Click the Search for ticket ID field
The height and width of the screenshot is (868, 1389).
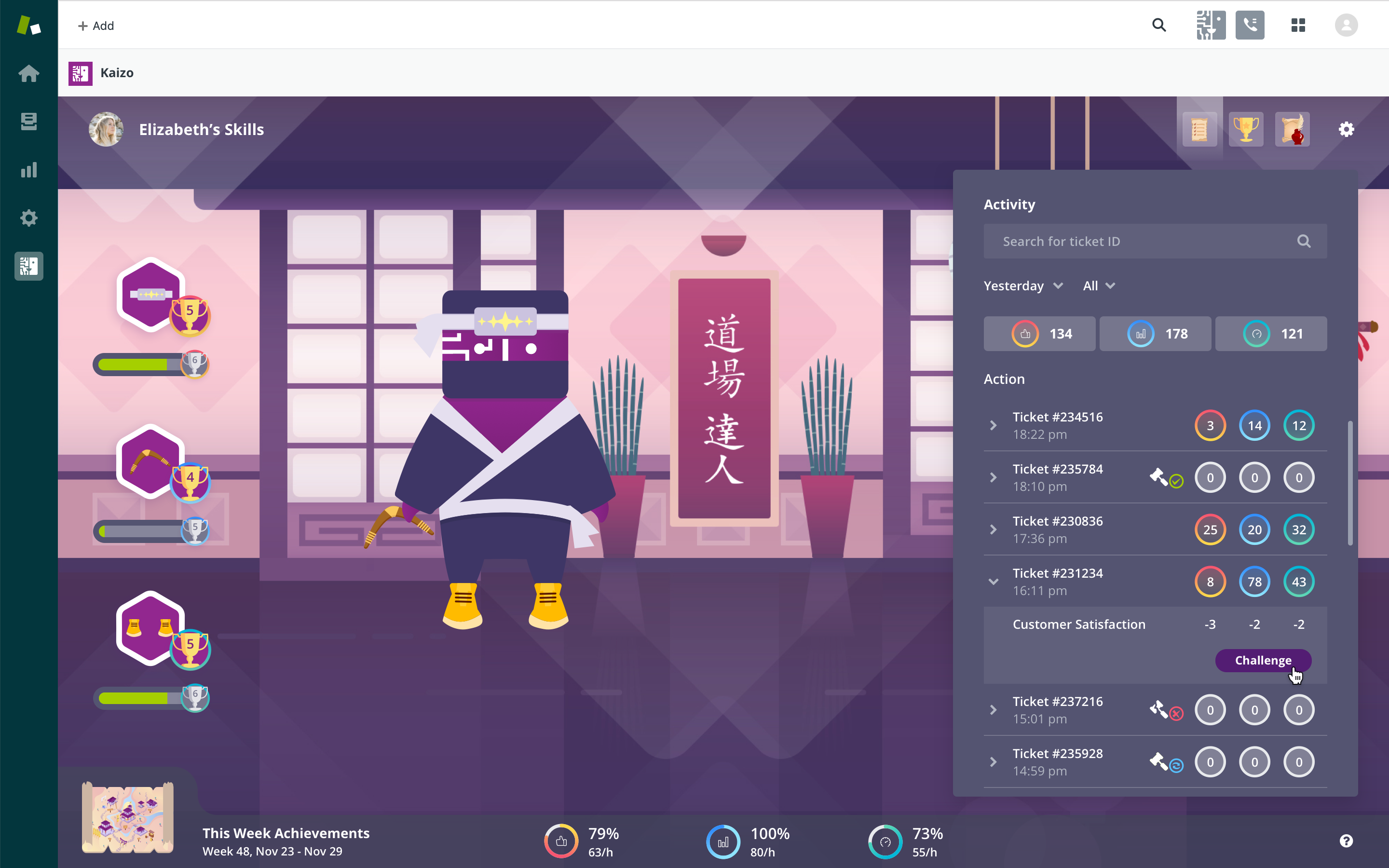tap(1155, 241)
